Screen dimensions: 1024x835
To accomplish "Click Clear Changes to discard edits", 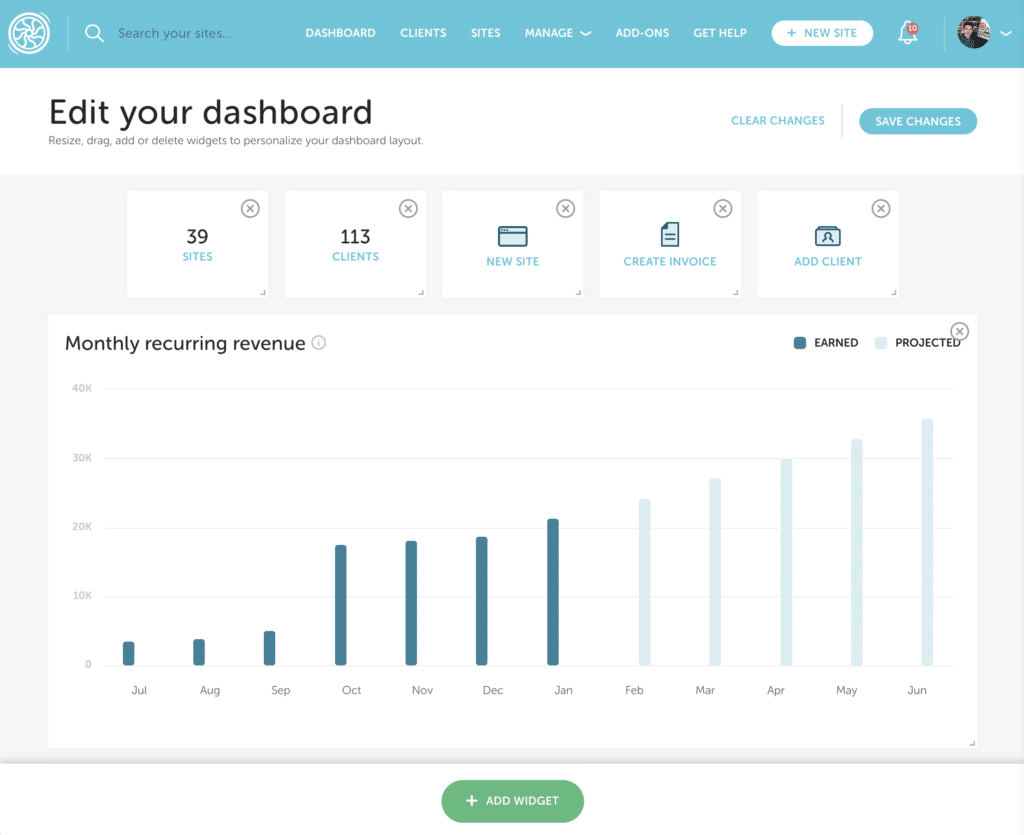I will tap(777, 120).
